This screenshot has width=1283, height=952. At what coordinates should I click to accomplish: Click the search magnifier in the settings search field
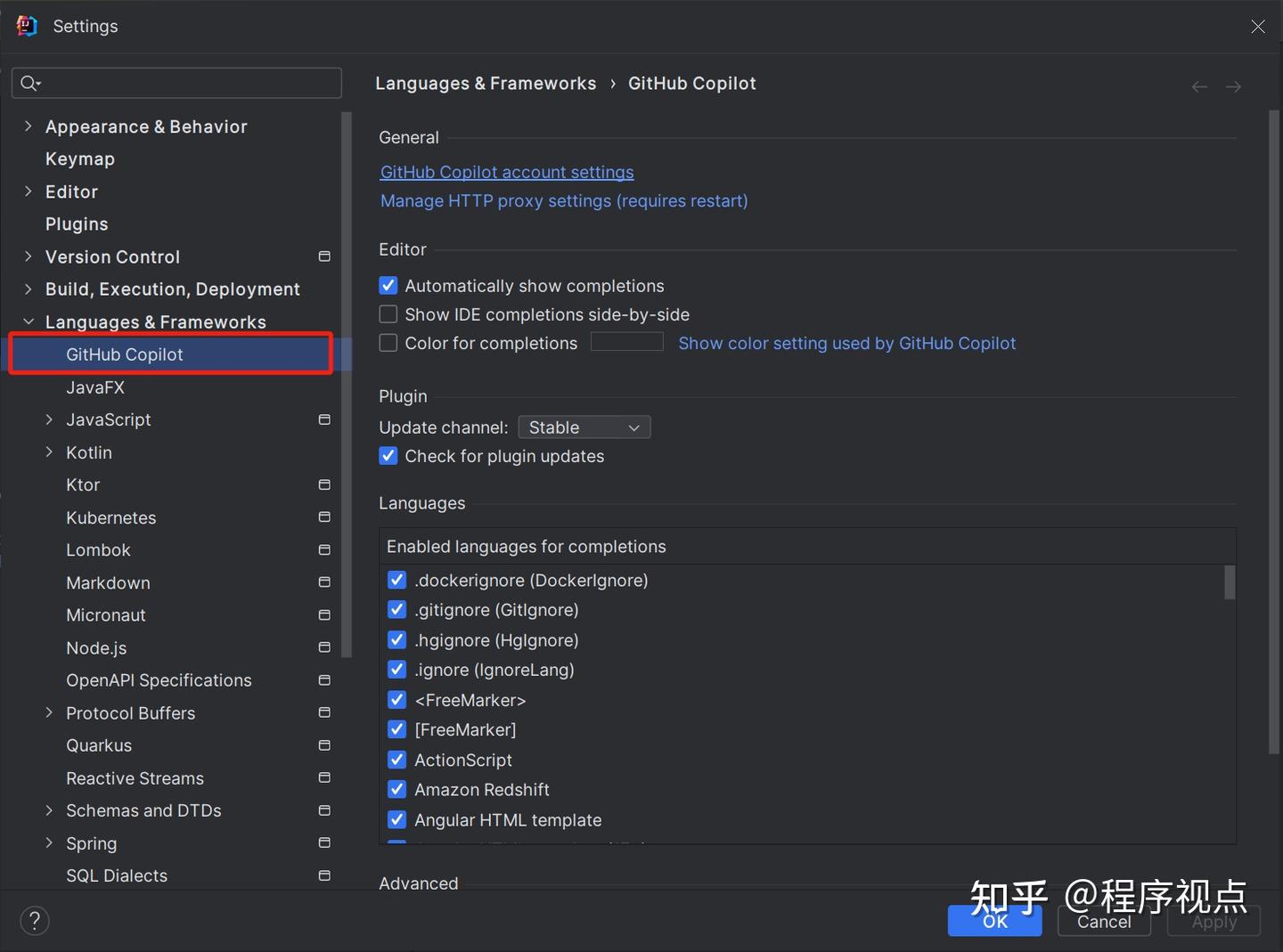(29, 82)
